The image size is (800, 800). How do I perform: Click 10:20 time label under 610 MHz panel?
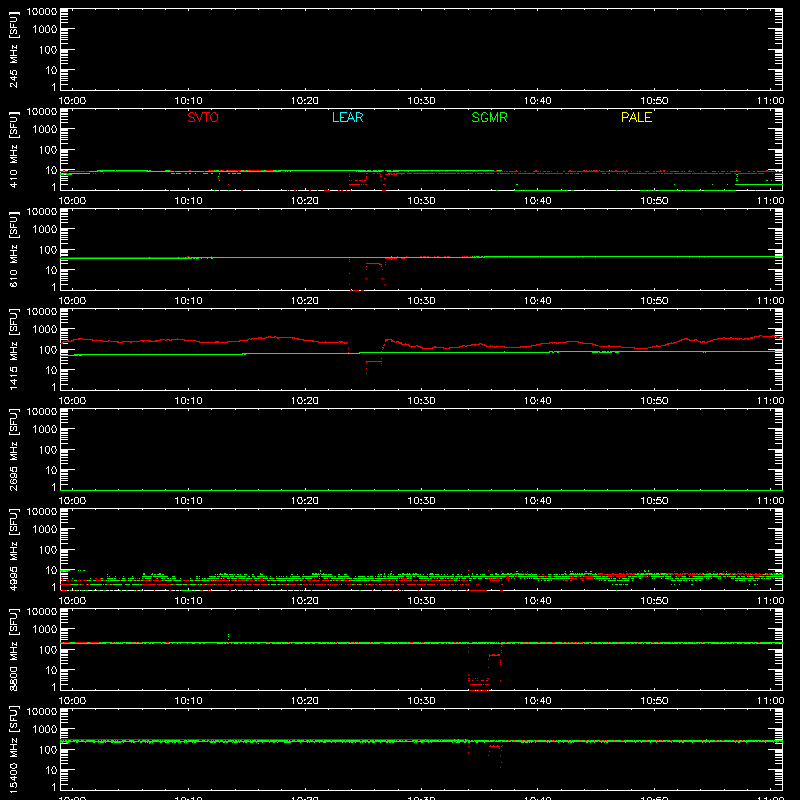point(305,301)
